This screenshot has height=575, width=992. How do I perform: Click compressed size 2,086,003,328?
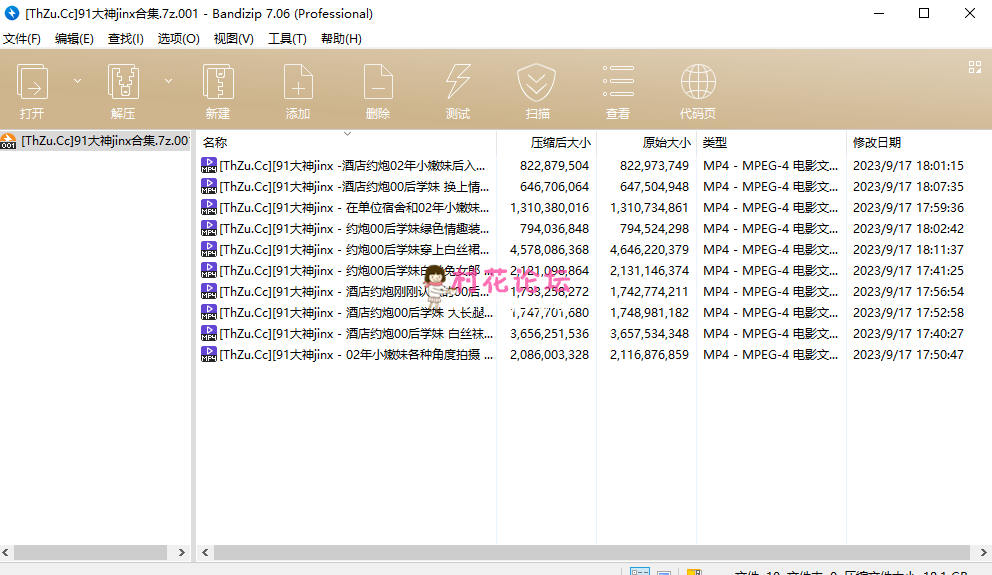549,354
